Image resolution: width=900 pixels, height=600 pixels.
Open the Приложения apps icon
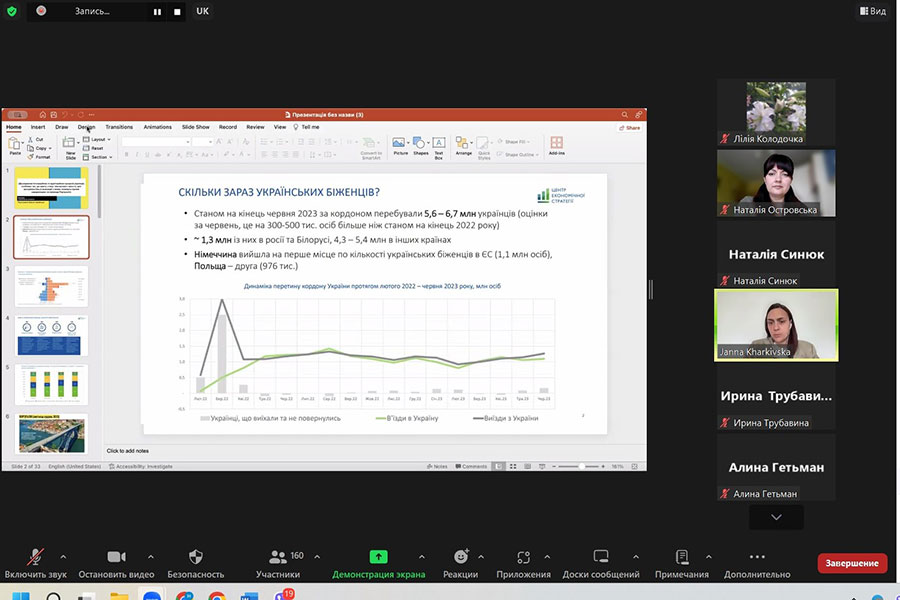pyautogui.click(x=523, y=557)
